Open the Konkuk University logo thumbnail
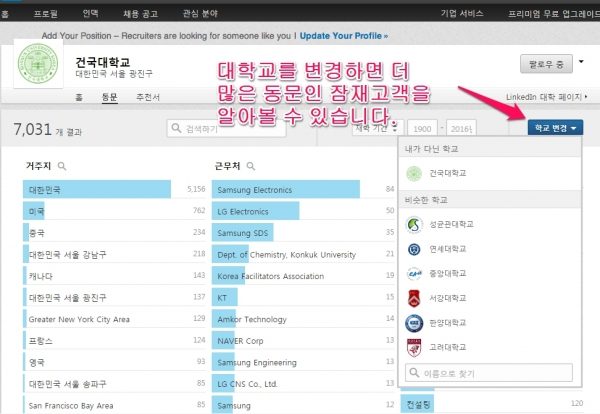Viewport: 600px width, 414px height. 38,64
